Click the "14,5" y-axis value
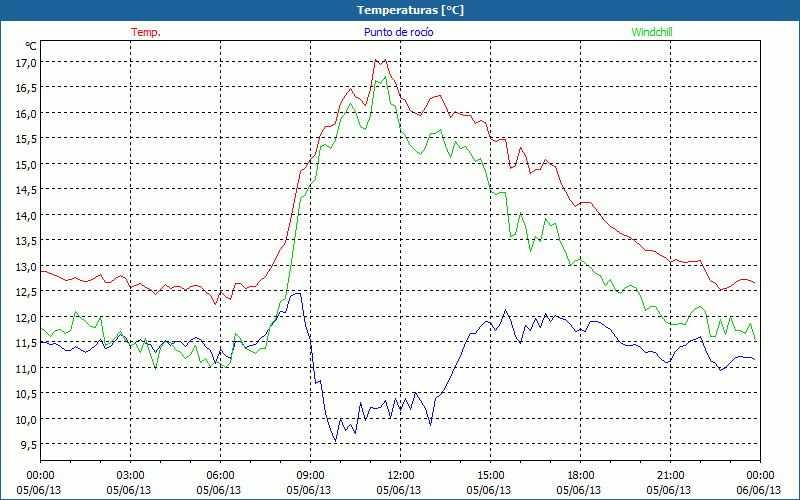This screenshot has width=800, height=500. [27, 190]
